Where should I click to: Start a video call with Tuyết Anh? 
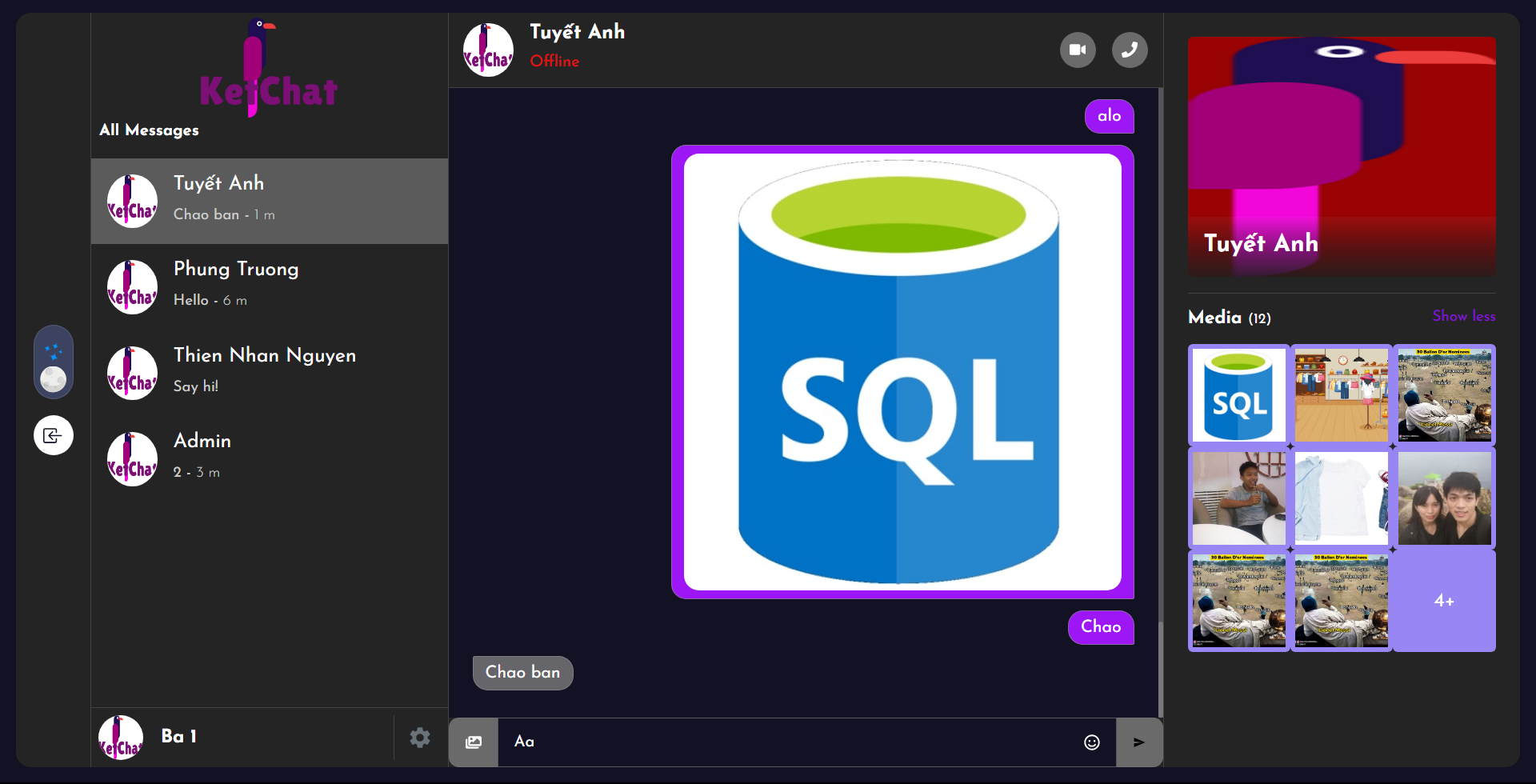click(1078, 50)
